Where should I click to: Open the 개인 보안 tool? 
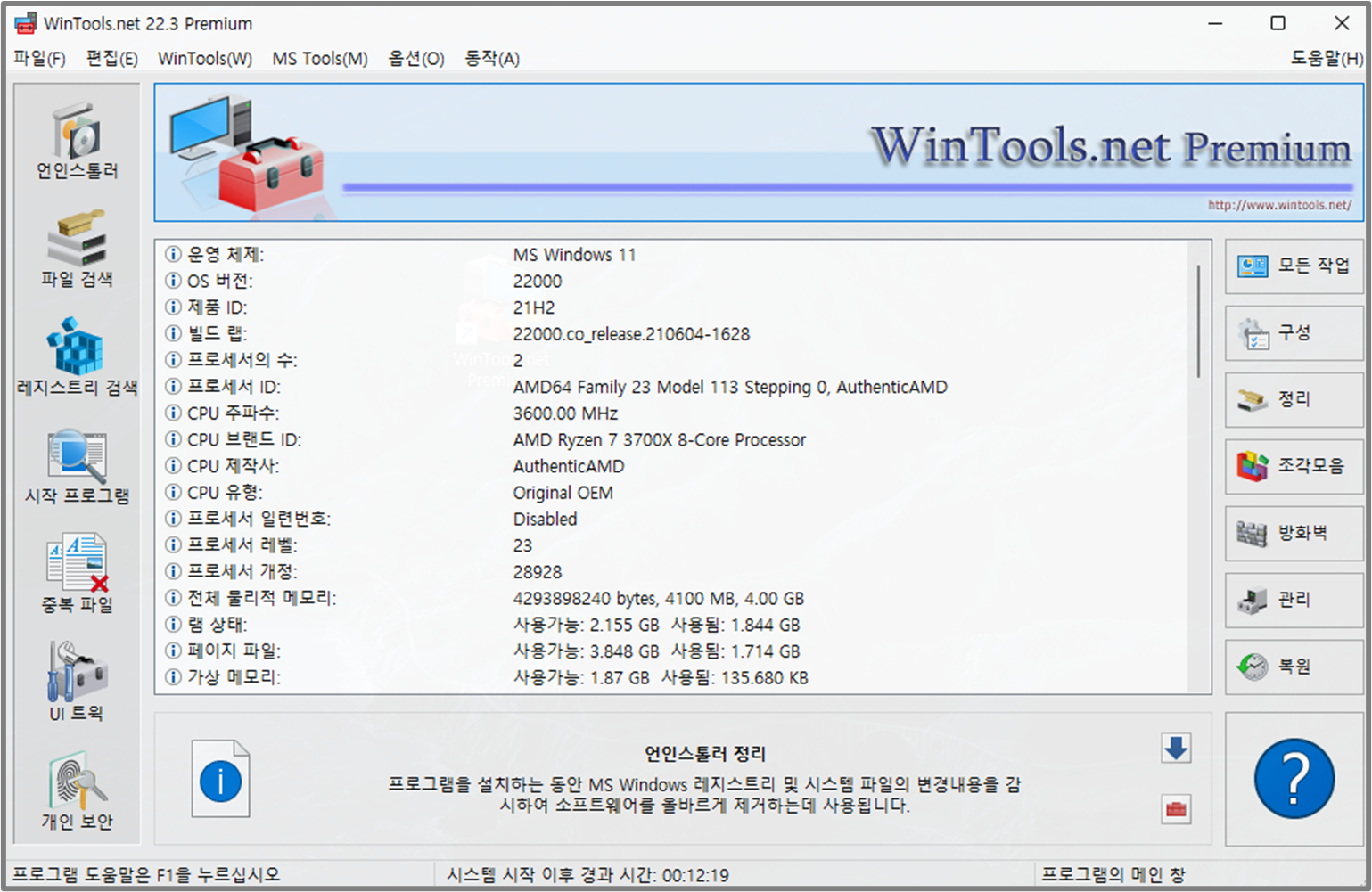click(x=77, y=791)
